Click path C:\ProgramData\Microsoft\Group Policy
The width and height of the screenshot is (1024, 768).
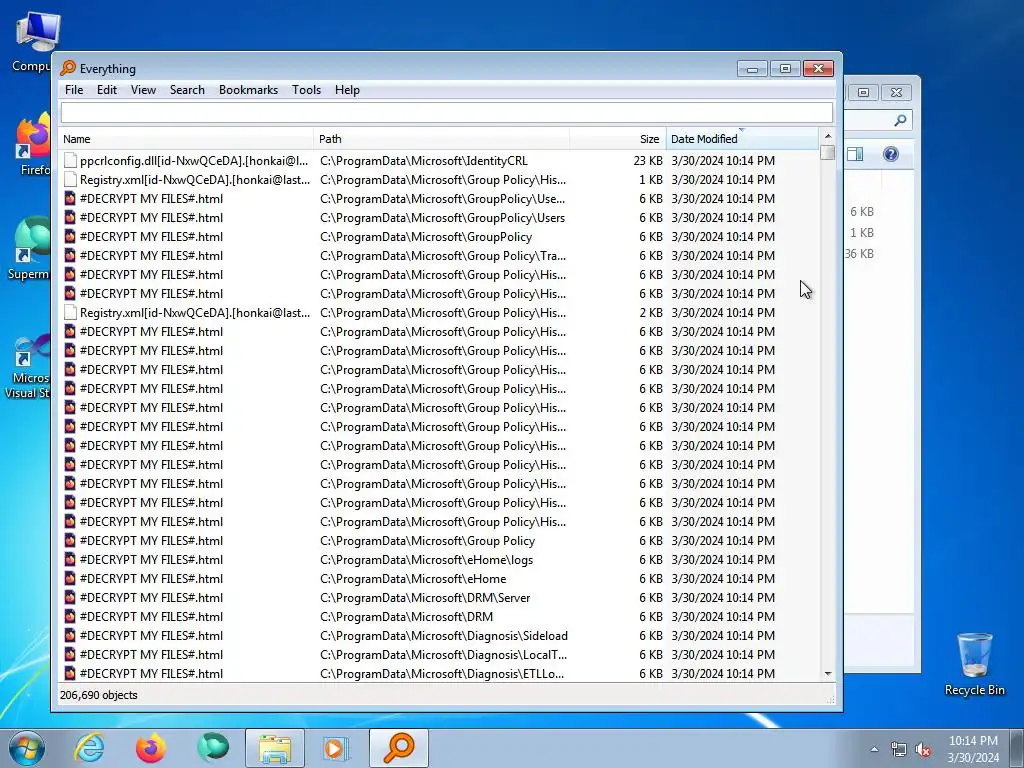pos(427,541)
